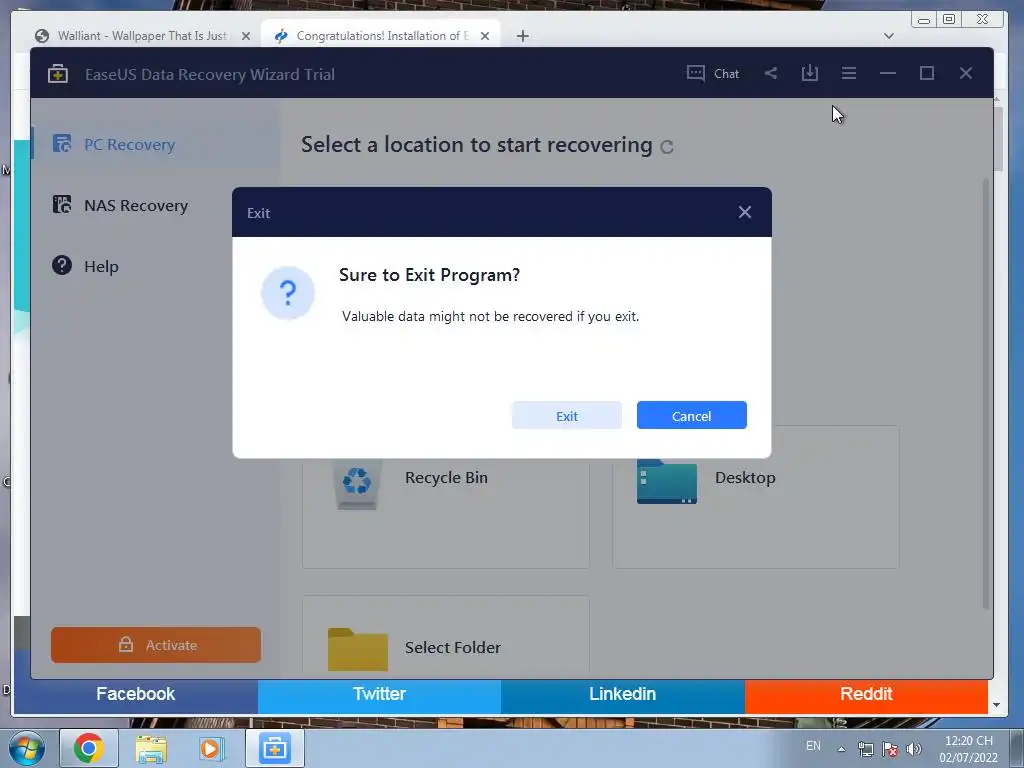The height and width of the screenshot is (768, 1024).
Task: Open Chat in EaseUS title bar
Action: click(x=712, y=73)
